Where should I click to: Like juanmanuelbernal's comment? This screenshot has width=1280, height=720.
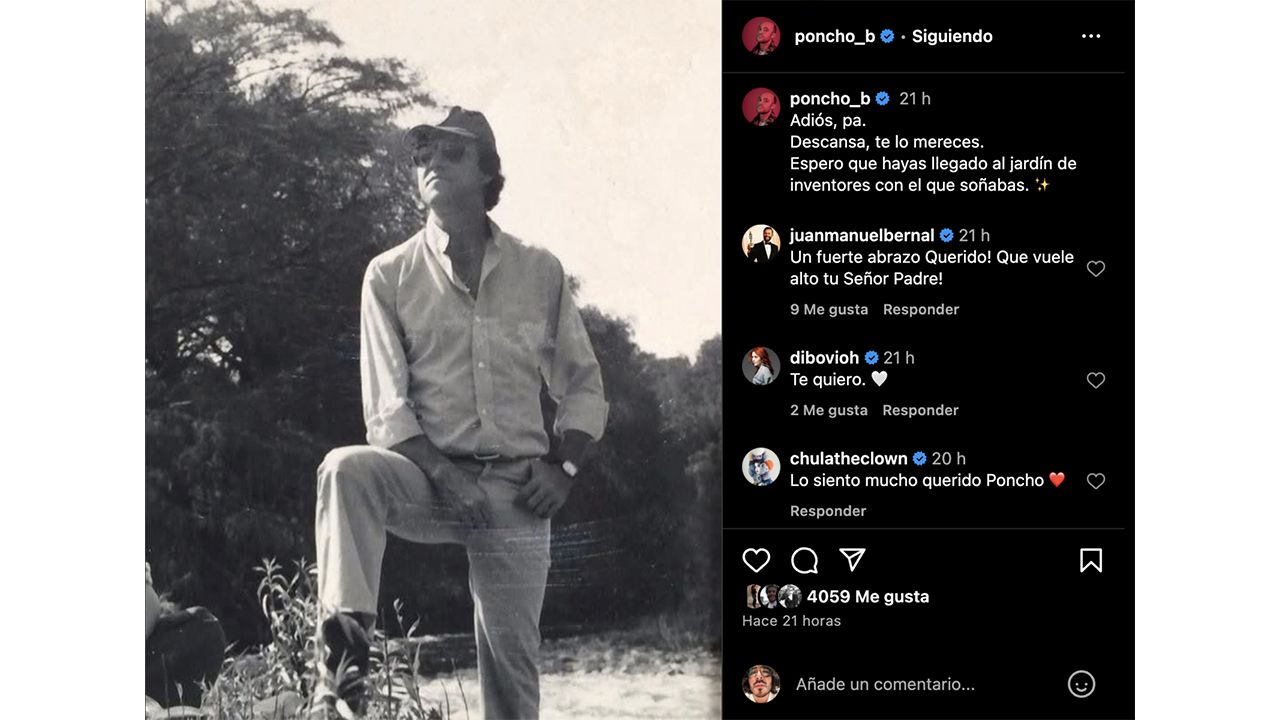(x=1096, y=269)
